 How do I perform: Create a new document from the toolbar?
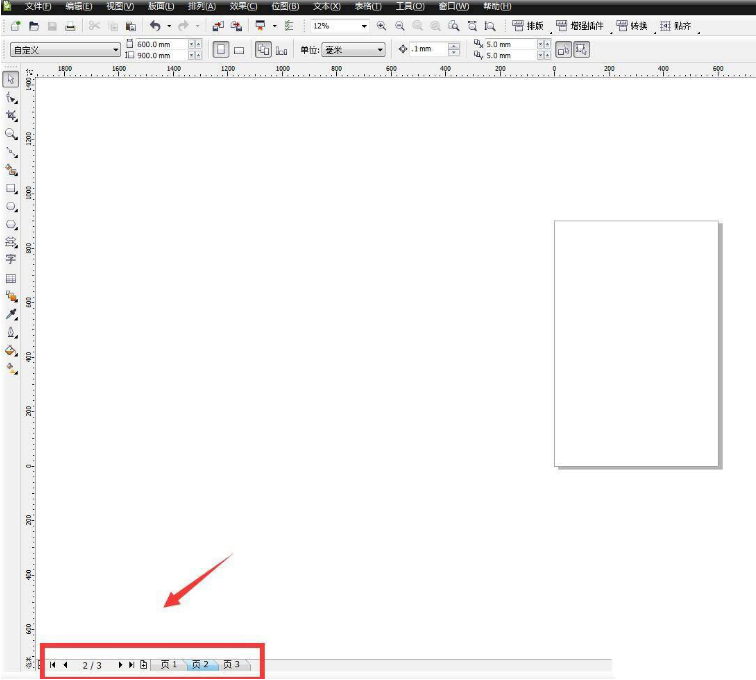(15, 26)
